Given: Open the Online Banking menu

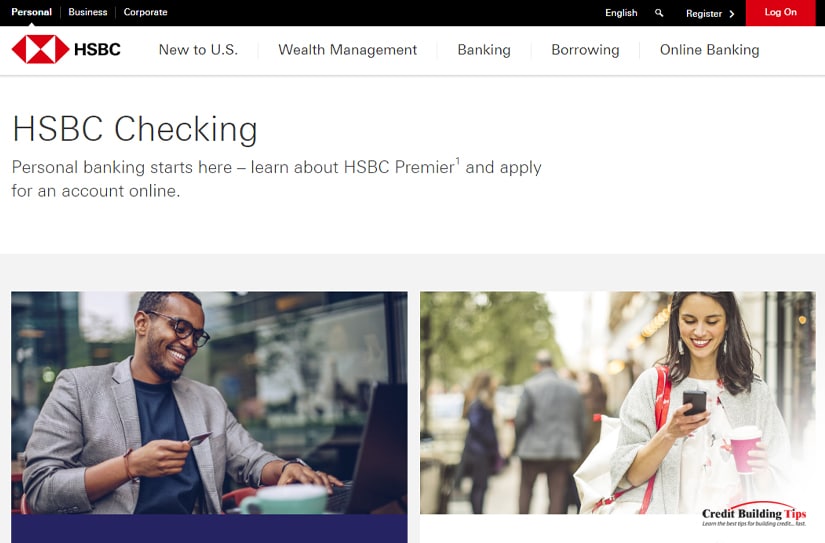Looking at the screenshot, I should [x=709, y=50].
